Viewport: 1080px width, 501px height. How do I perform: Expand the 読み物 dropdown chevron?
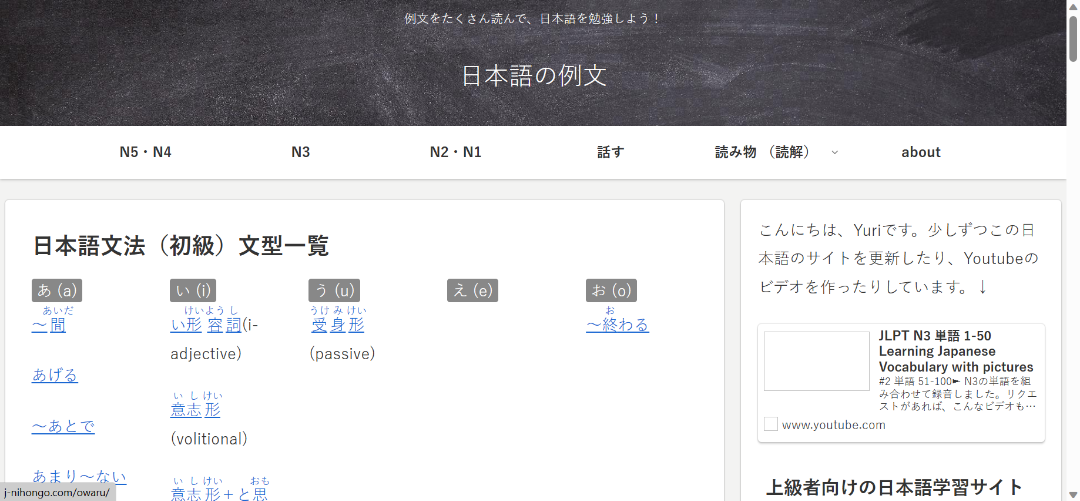[x=835, y=152]
